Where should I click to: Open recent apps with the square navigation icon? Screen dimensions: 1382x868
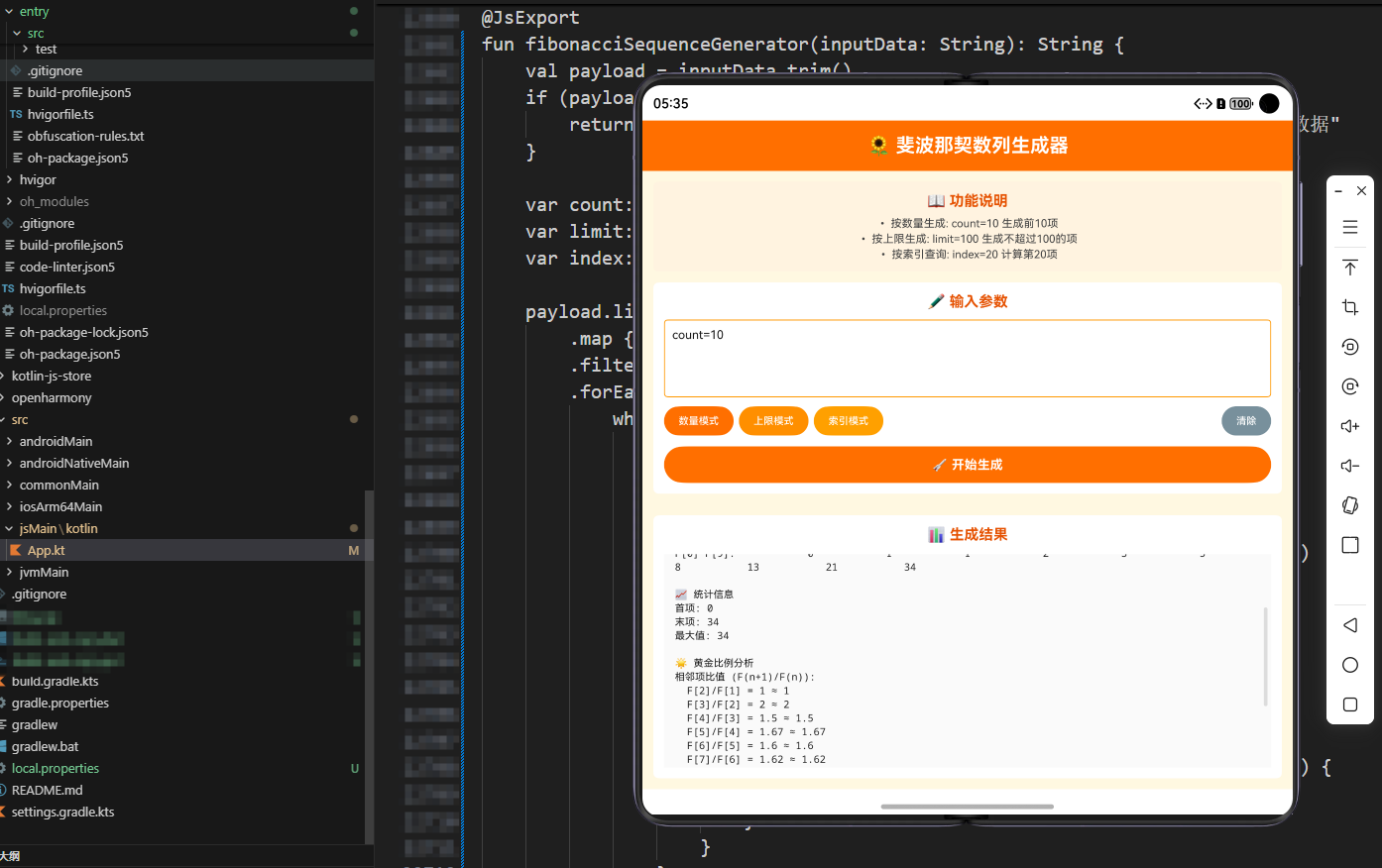click(x=1349, y=705)
